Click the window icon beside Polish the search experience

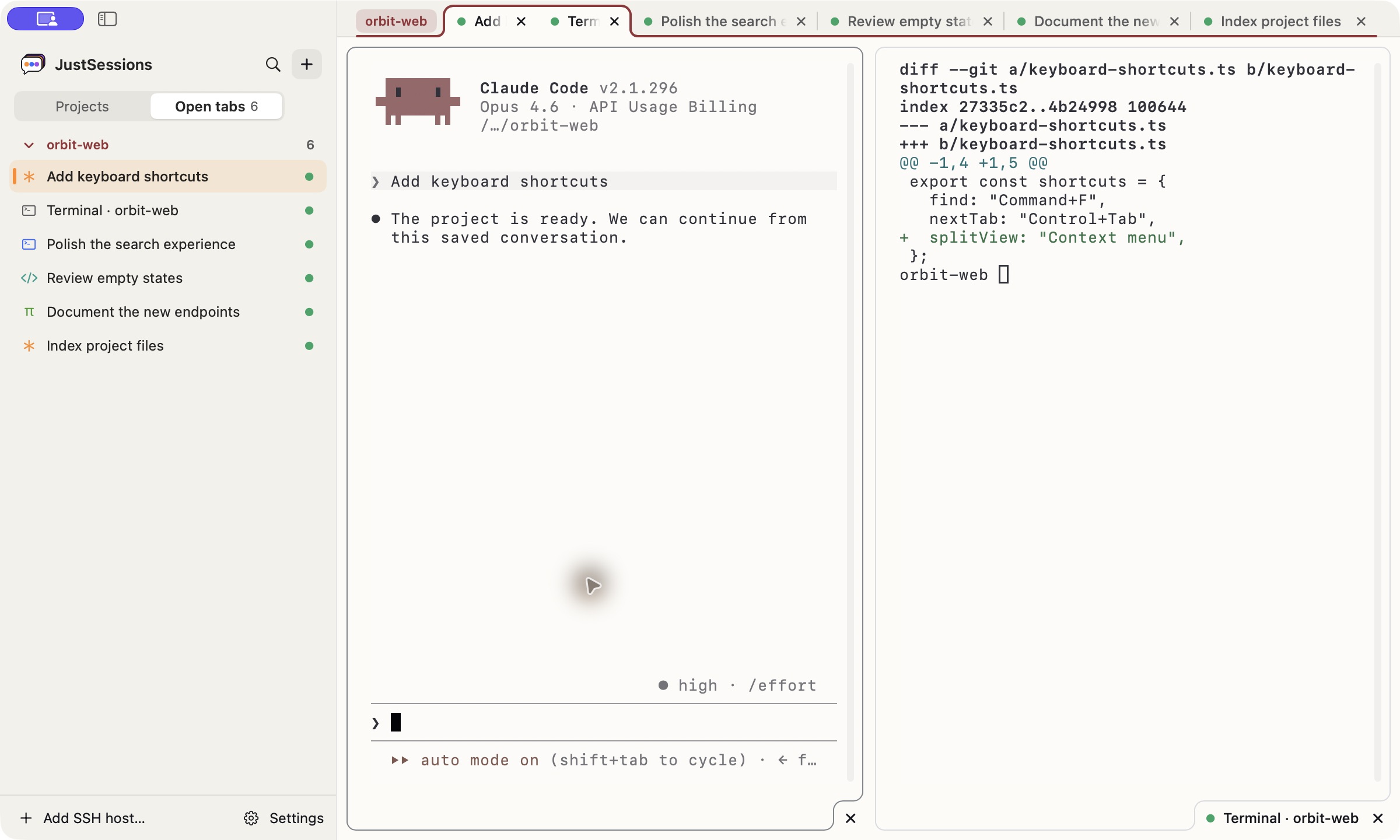29,244
